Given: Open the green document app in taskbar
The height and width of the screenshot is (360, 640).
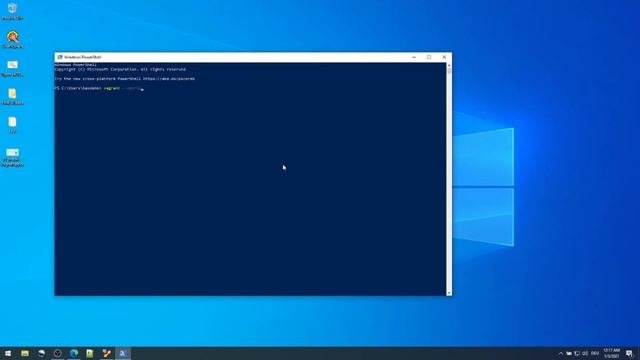Looking at the screenshot, I should [90, 353].
